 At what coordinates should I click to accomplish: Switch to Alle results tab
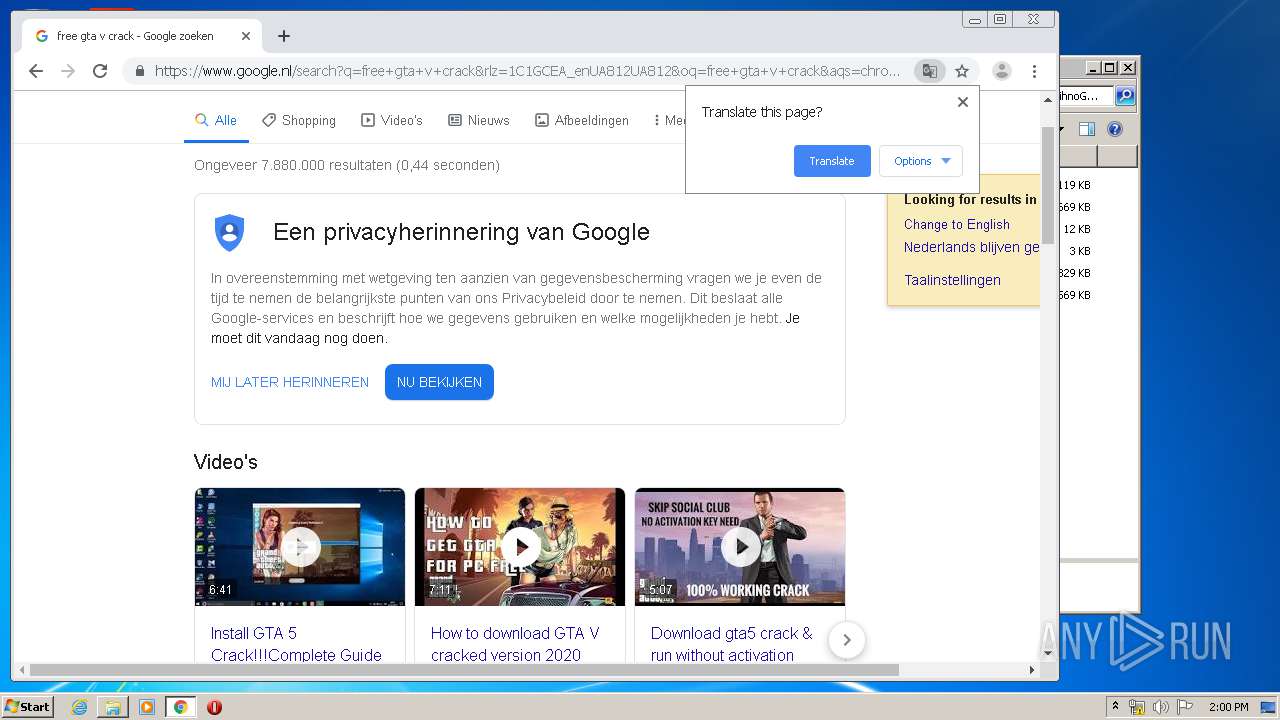(216, 120)
